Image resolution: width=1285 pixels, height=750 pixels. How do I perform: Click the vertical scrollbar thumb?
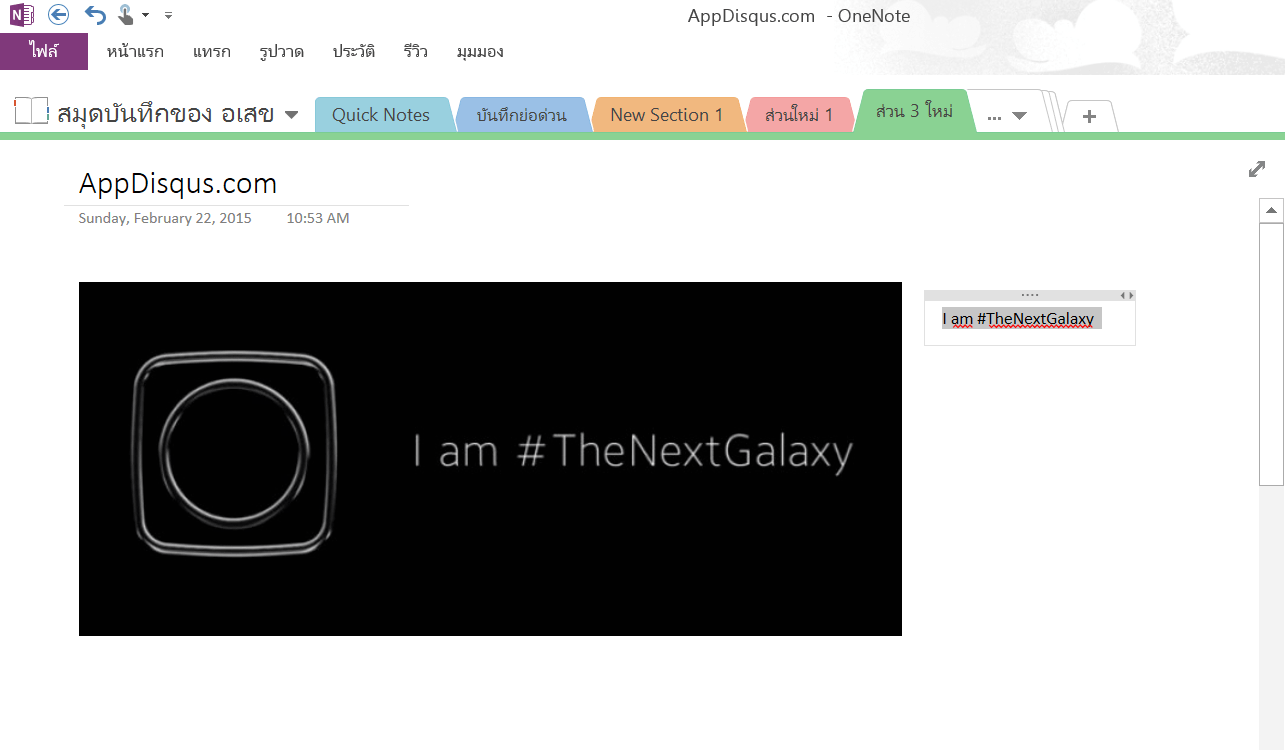coord(1272,355)
